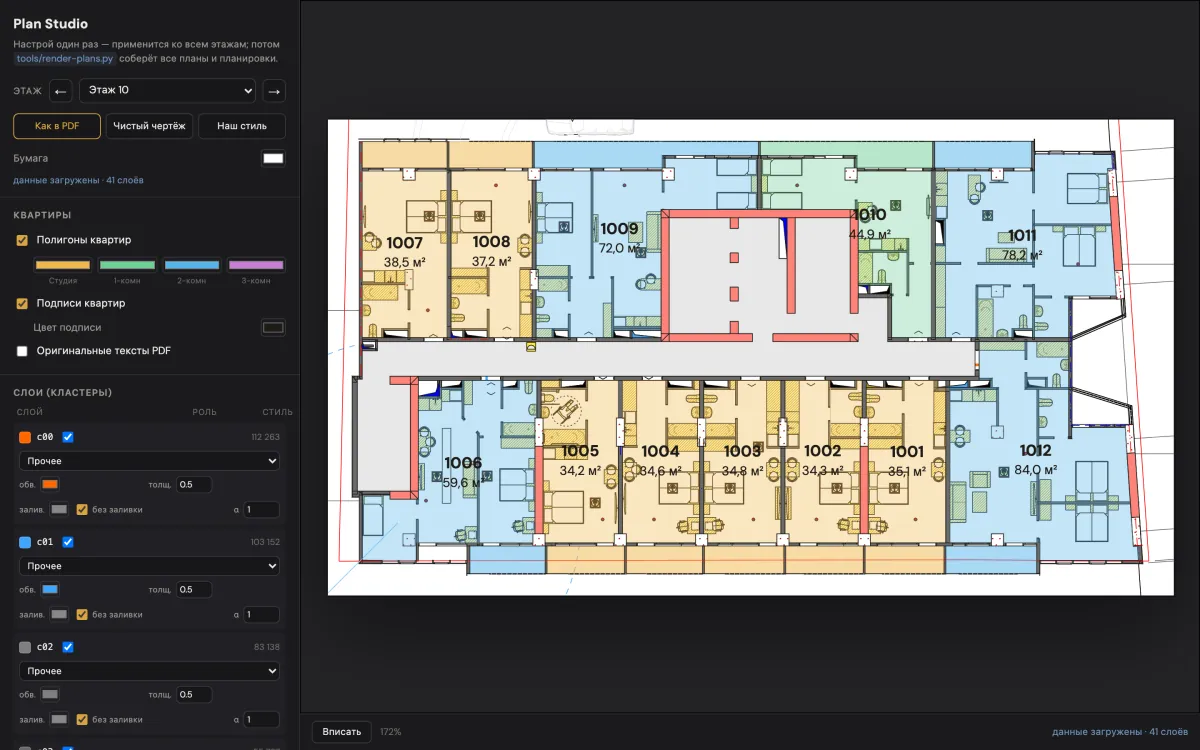This screenshot has height=750, width=1200.
Task: Edit the c00 thickness field
Action: pos(194,485)
